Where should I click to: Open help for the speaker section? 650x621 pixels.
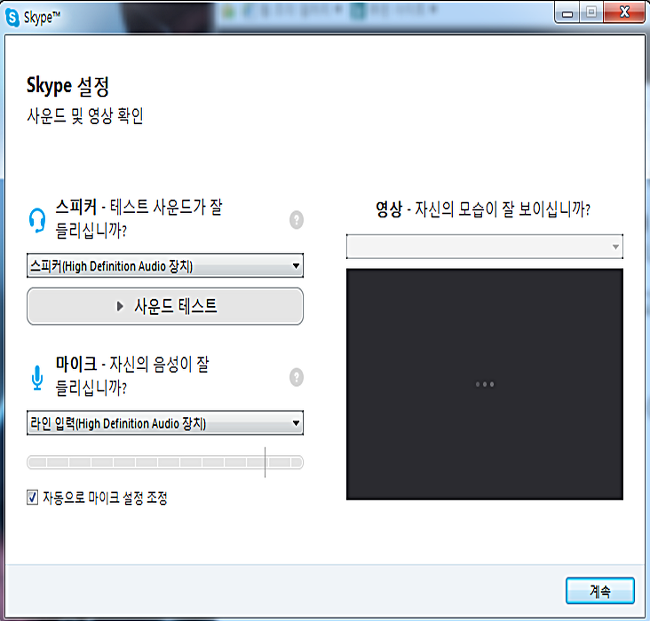(296, 220)
